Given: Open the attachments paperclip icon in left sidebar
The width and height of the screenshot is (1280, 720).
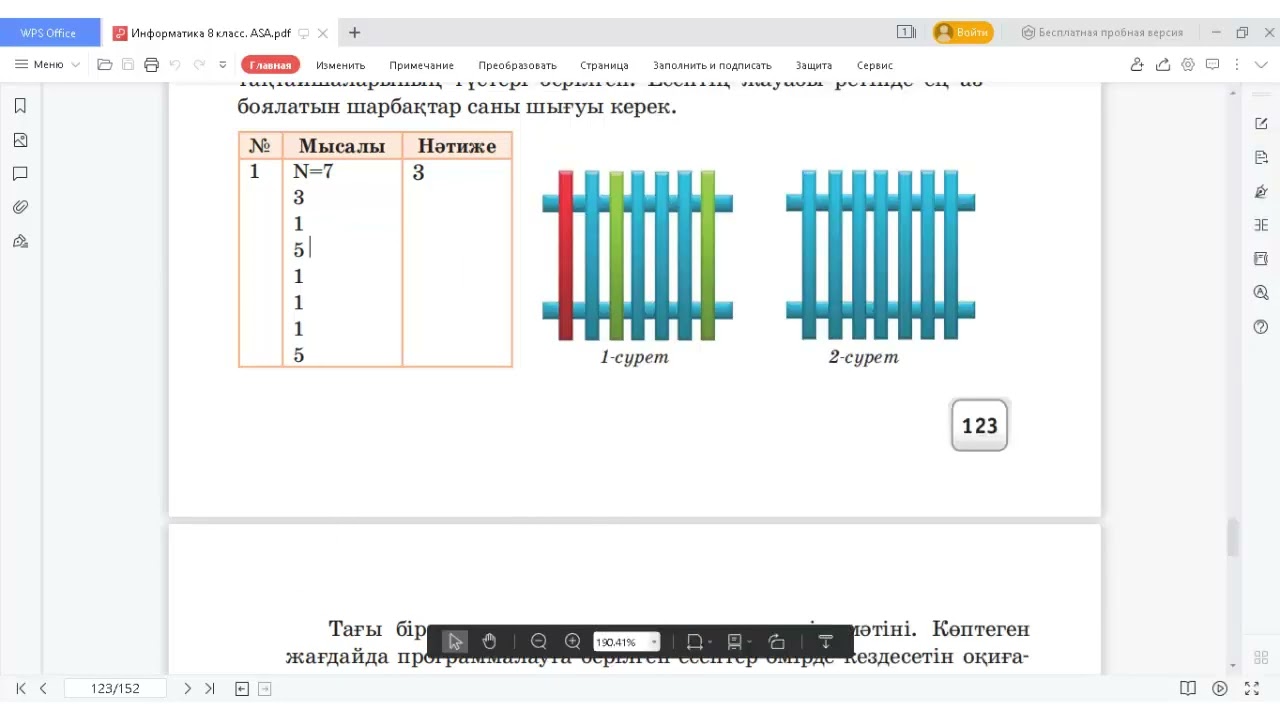Looking at the screenshot, I should 20,207.
